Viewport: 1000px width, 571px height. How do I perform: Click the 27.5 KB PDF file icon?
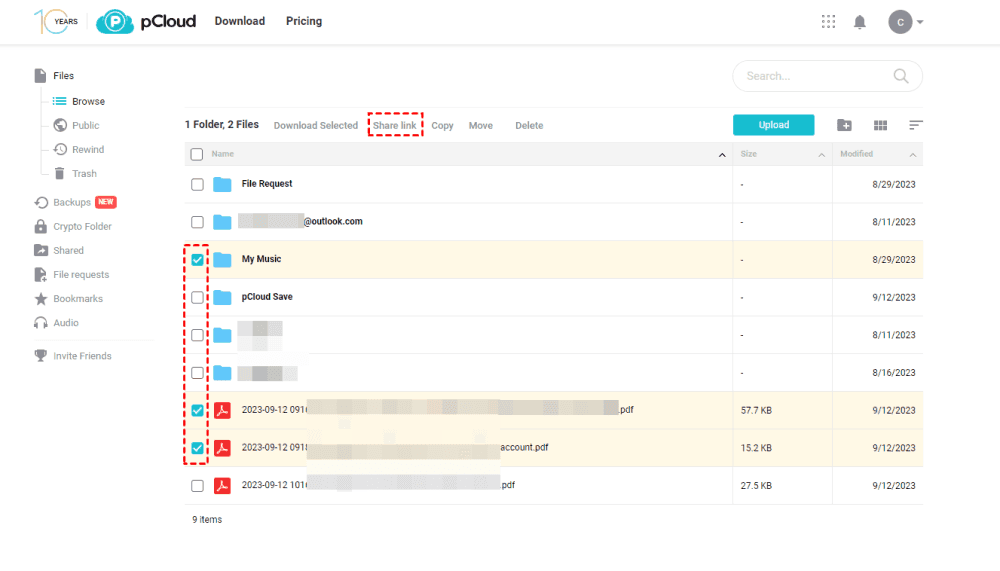[222, 486]
